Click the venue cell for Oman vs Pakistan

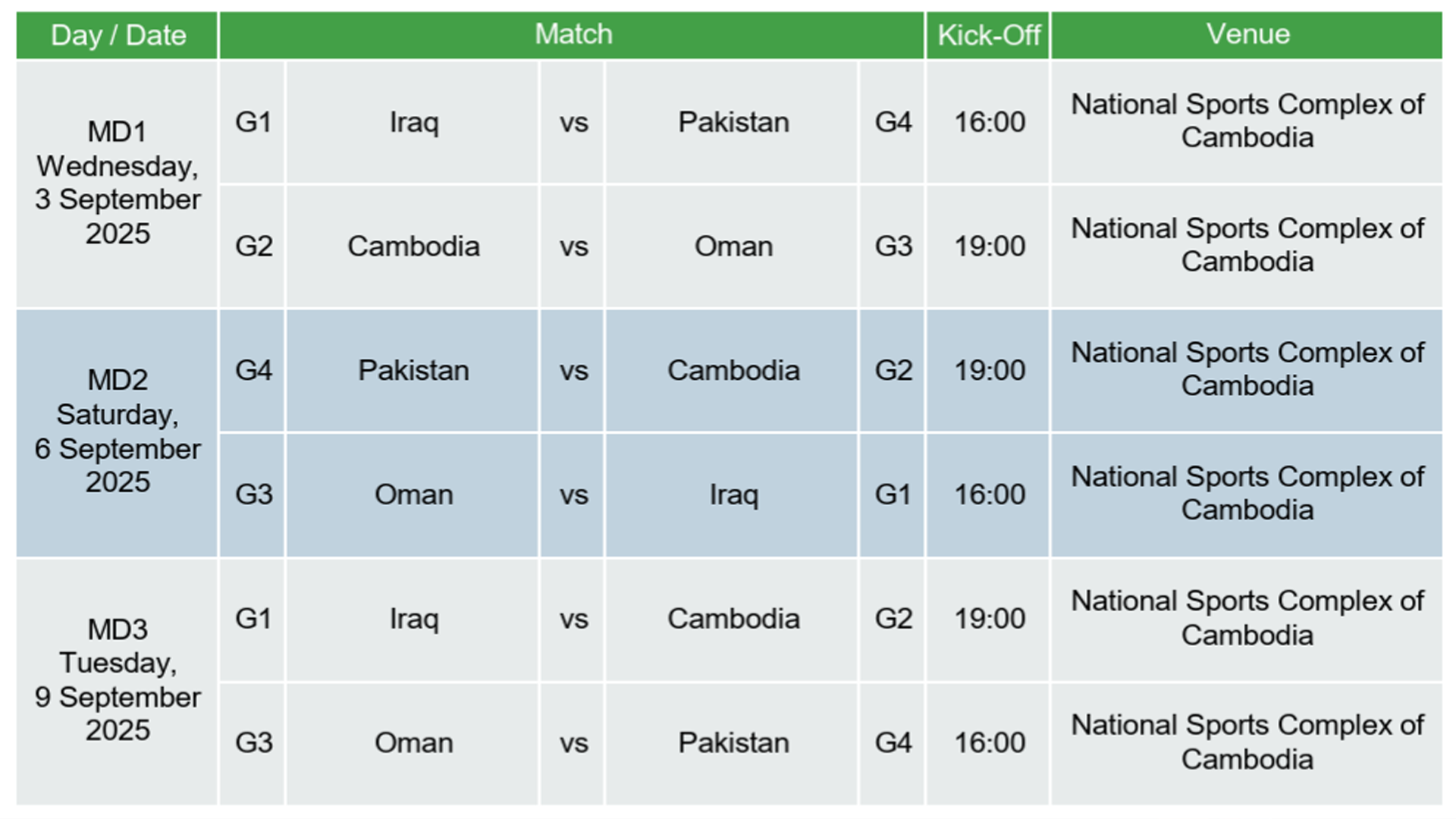(1247, 742)
